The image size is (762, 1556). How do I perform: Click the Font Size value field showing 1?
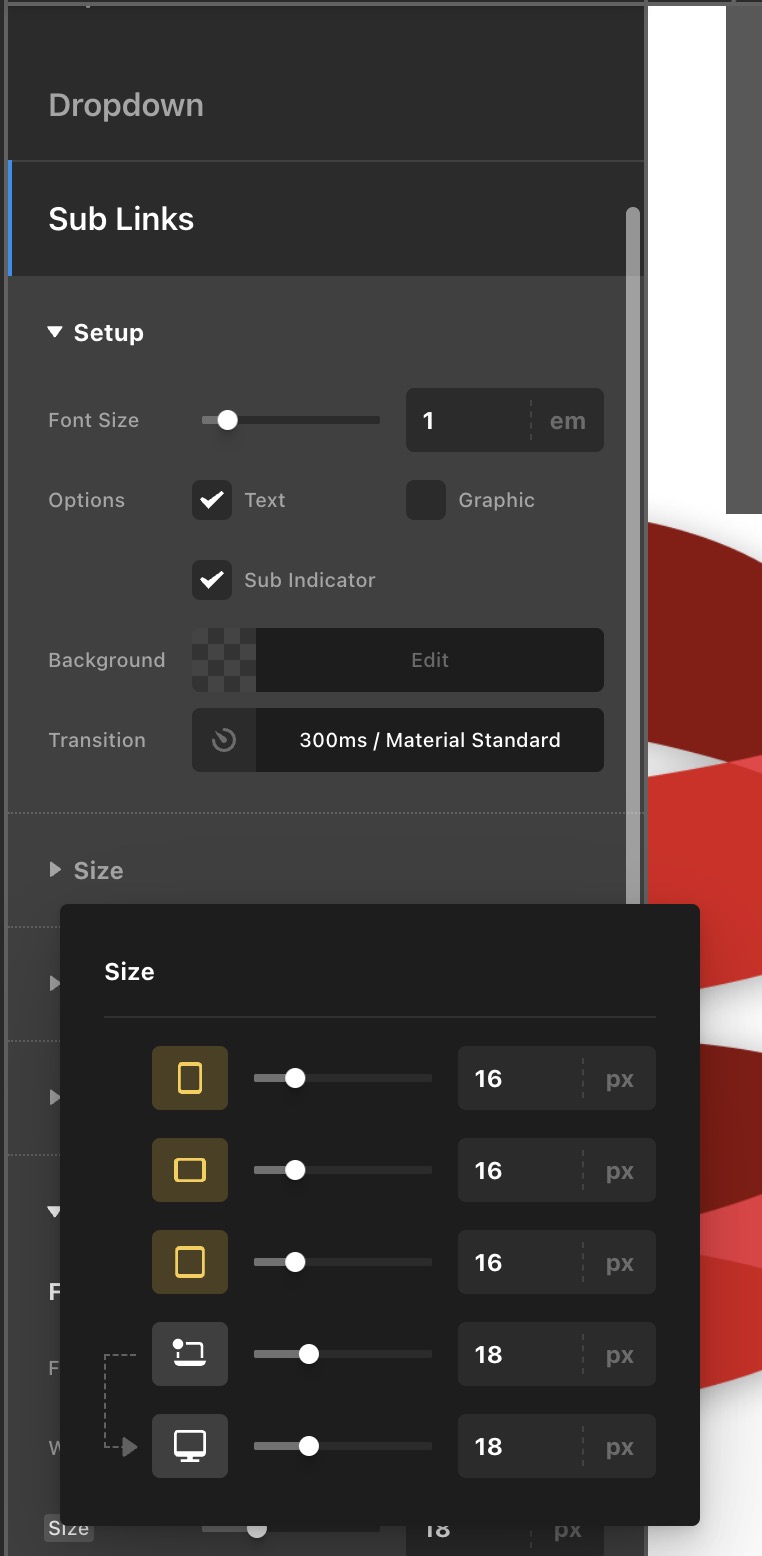(467, 420)
